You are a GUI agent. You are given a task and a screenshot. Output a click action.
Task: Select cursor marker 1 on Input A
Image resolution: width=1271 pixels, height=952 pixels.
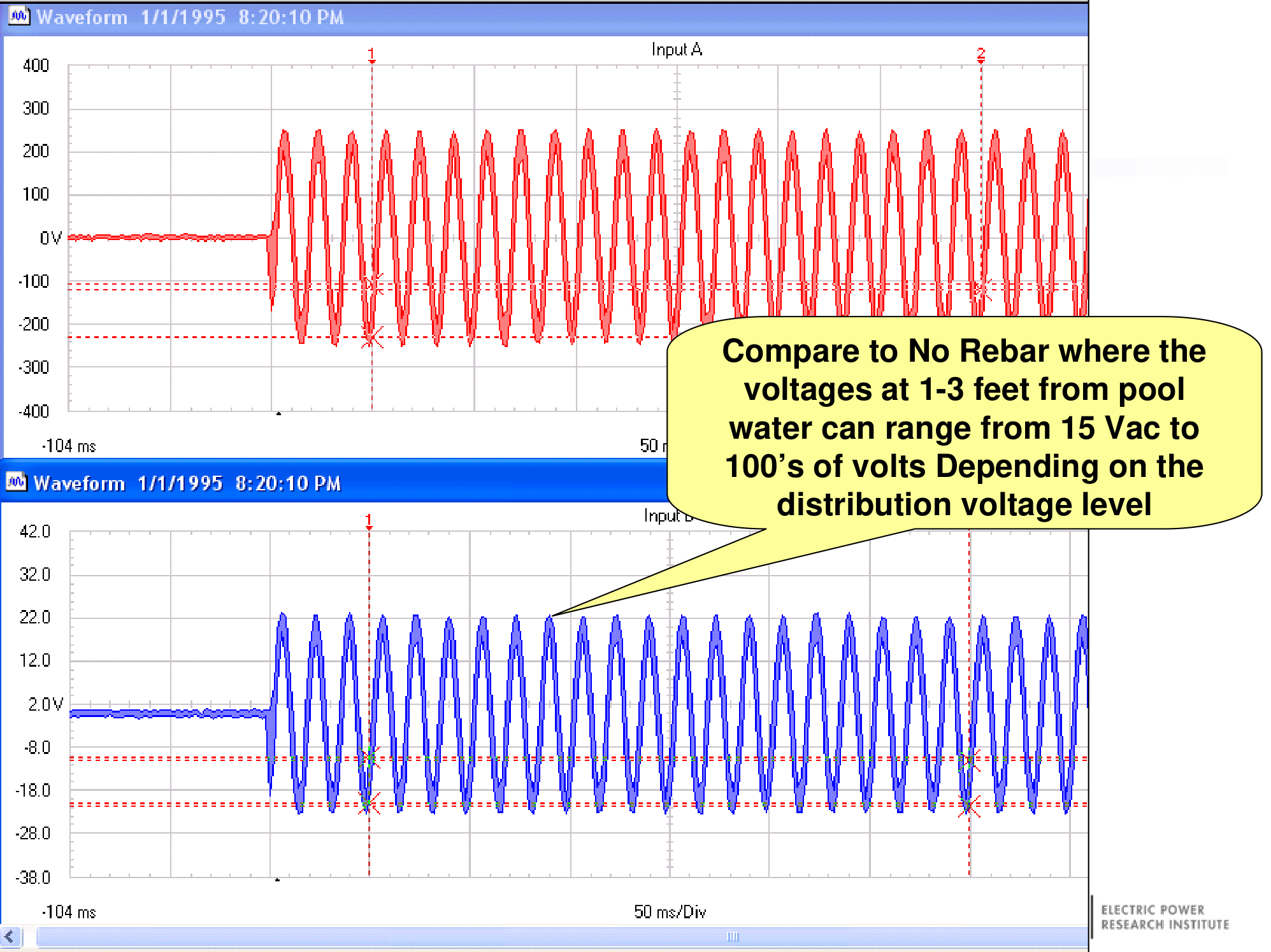(x=371, y=55)
